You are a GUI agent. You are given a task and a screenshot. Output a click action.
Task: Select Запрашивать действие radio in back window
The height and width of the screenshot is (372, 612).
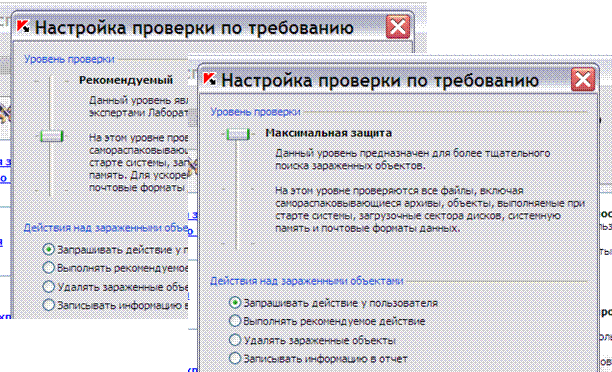[48, 249]
